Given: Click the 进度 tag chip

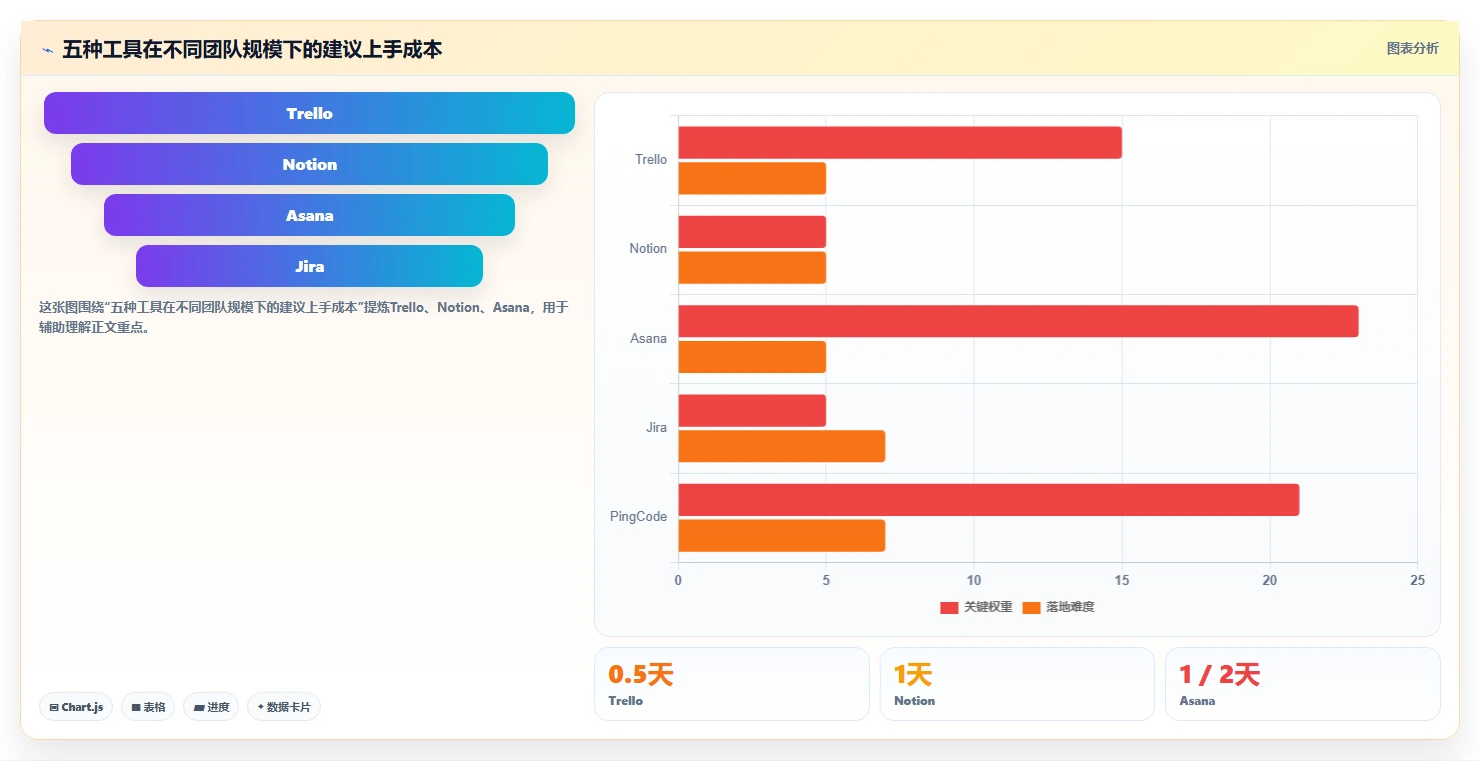Looking at the screenshot, I should click(x=211, y=707).
